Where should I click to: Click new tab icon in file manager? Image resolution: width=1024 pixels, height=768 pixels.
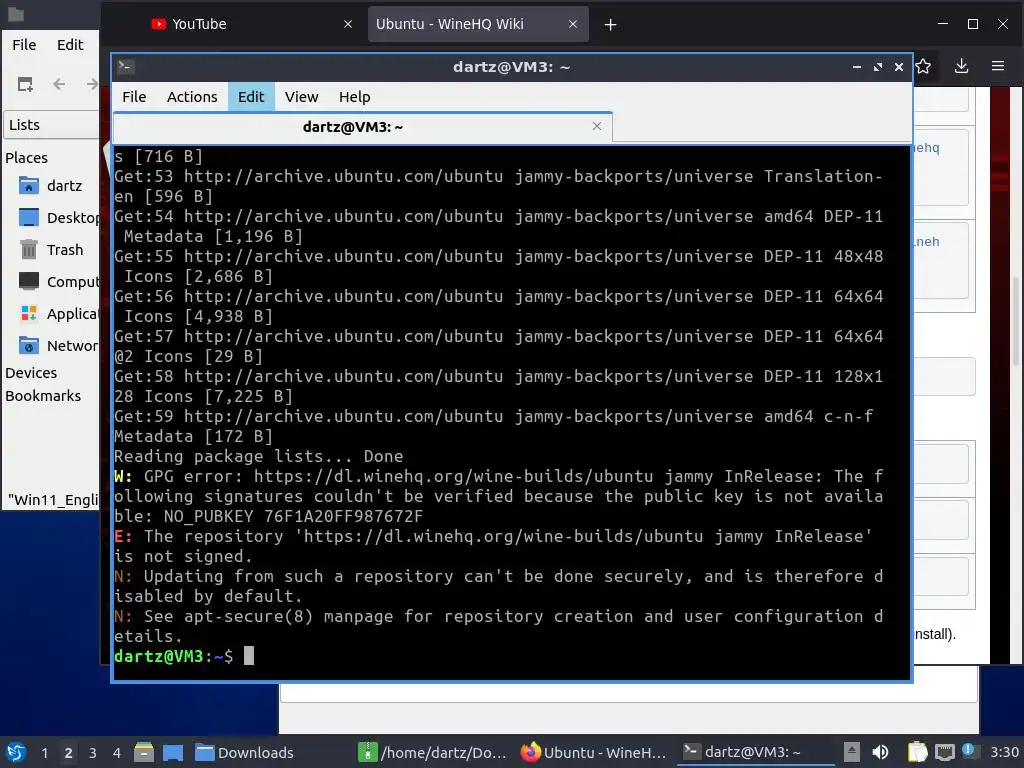(25, 84)
